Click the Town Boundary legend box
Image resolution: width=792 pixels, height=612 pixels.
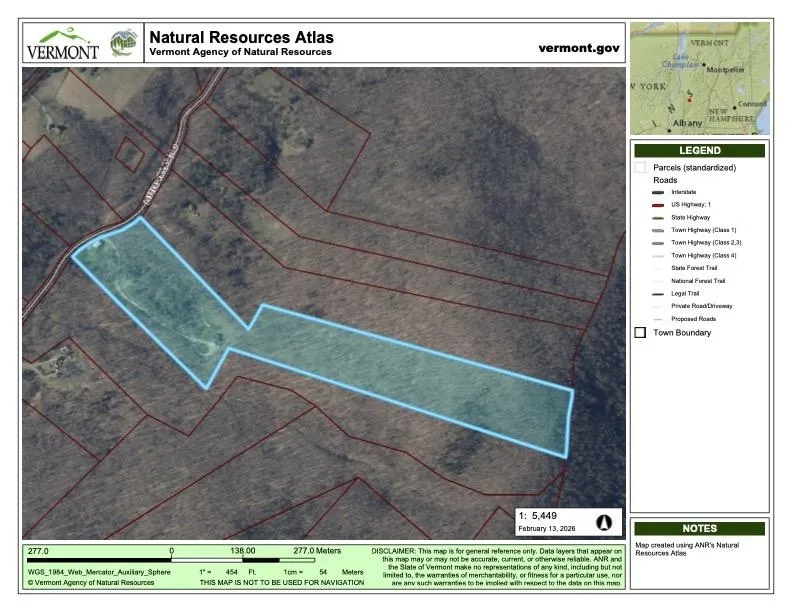[640, 333]
